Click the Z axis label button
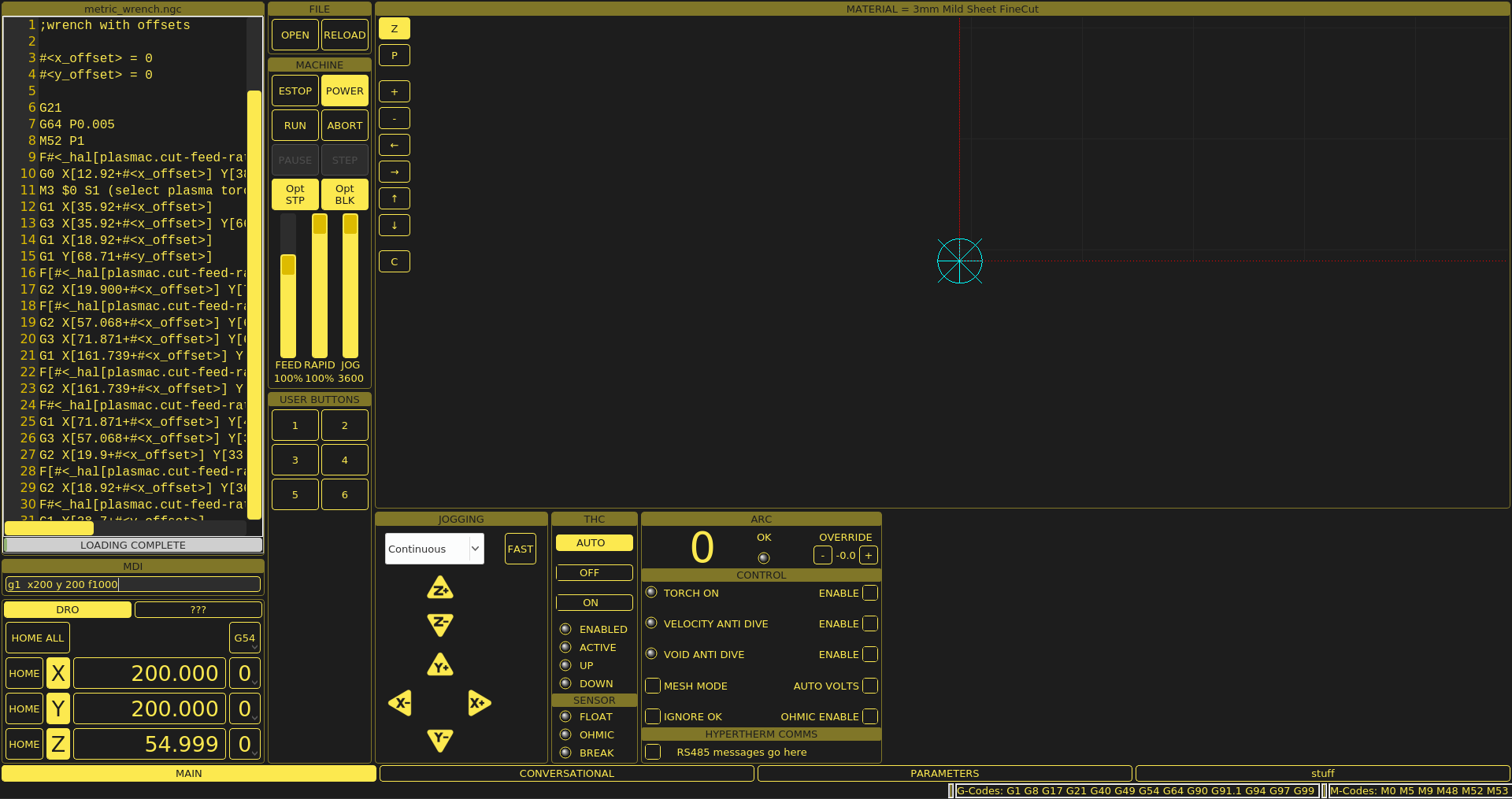 point(58,744)
